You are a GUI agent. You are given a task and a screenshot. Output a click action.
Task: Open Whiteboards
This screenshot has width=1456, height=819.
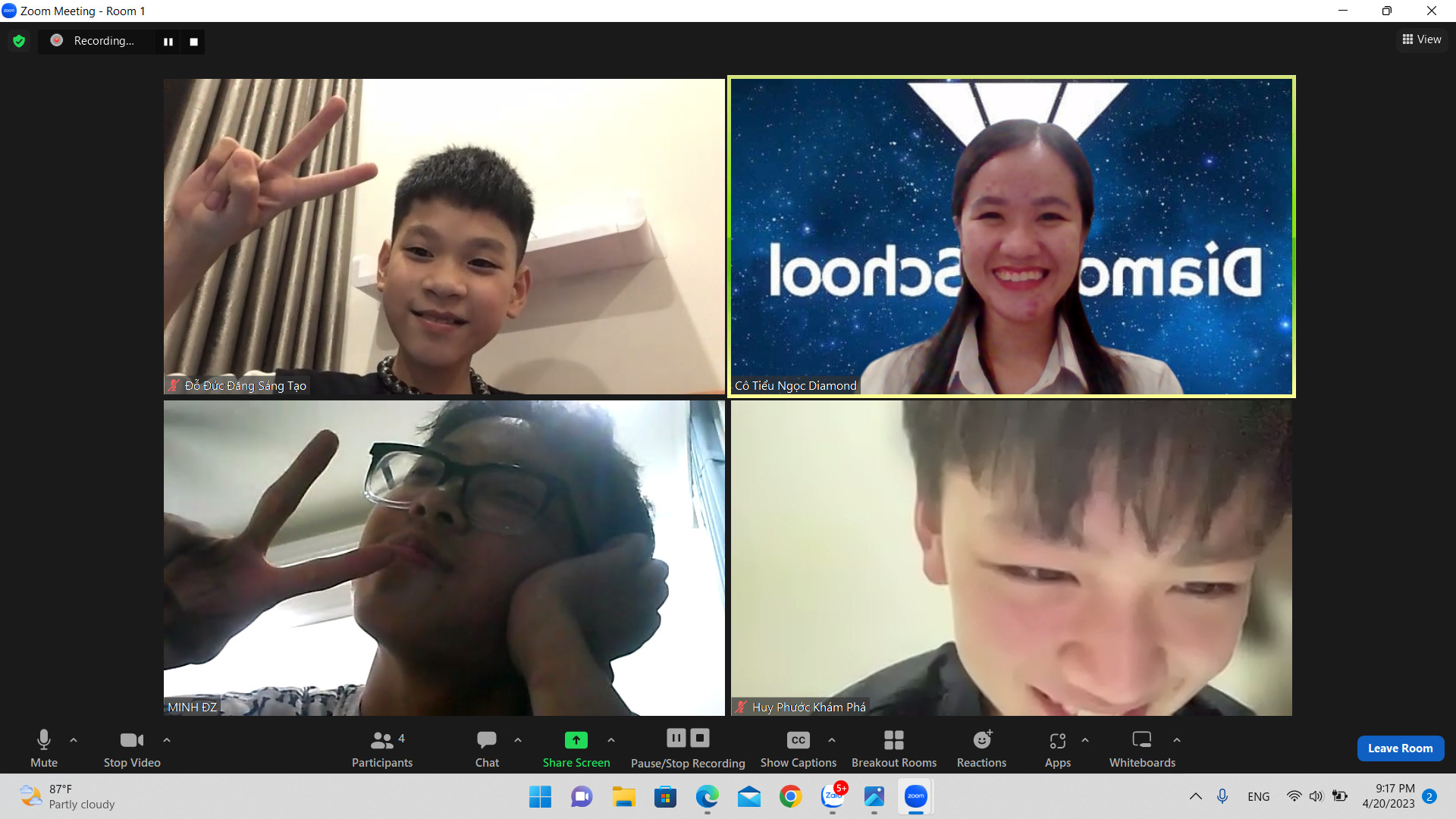click(x=1141, y=748)
